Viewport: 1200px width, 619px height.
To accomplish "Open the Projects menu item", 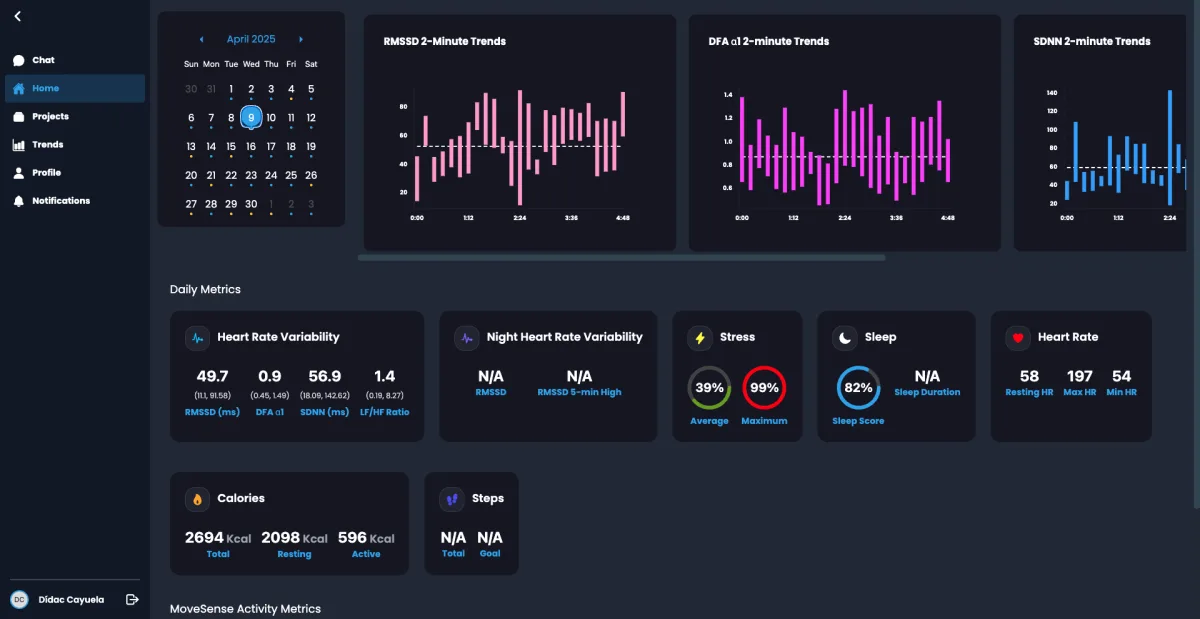I will tap(75, 116).
